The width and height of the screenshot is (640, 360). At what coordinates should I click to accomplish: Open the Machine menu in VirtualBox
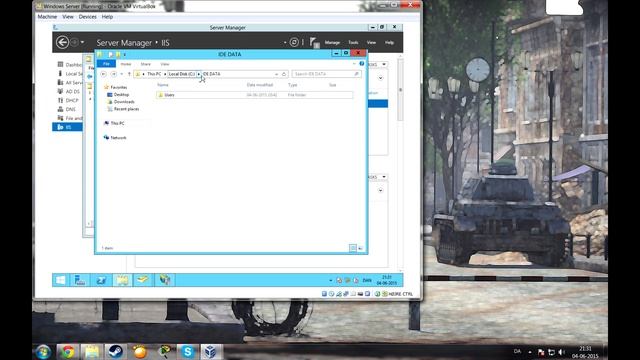(x=47, y=17)
